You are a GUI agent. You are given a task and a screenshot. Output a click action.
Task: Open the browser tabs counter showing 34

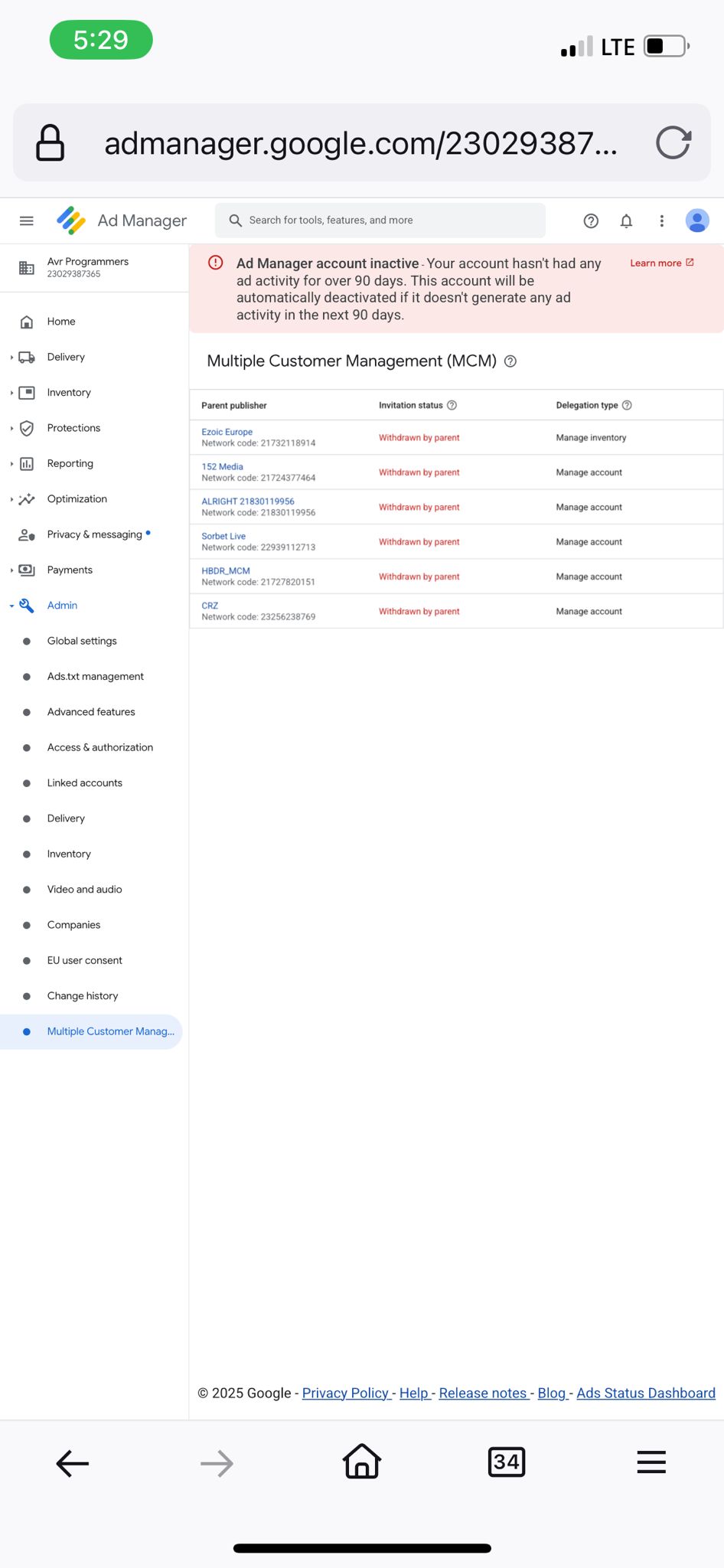[507, 1462]
